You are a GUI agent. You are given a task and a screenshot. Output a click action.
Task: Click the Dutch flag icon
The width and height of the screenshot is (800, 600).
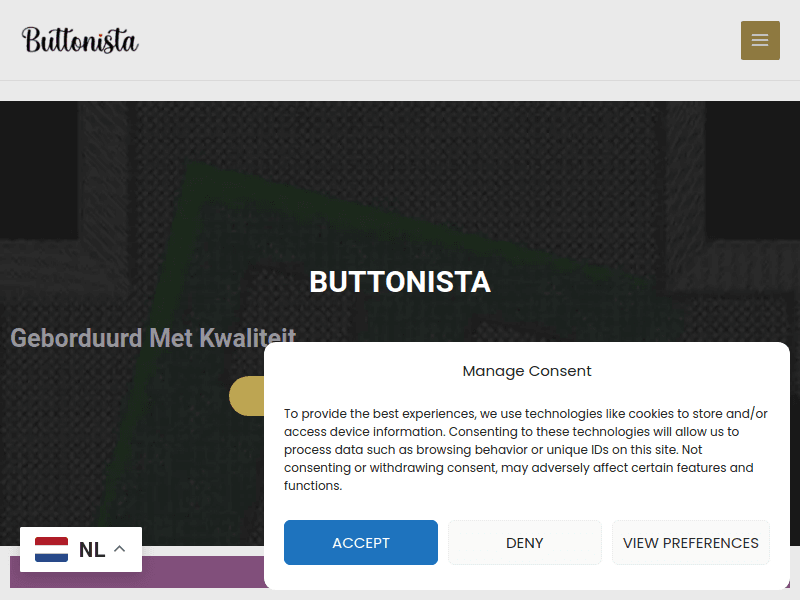pyautogui.click(x=51, y=549)
